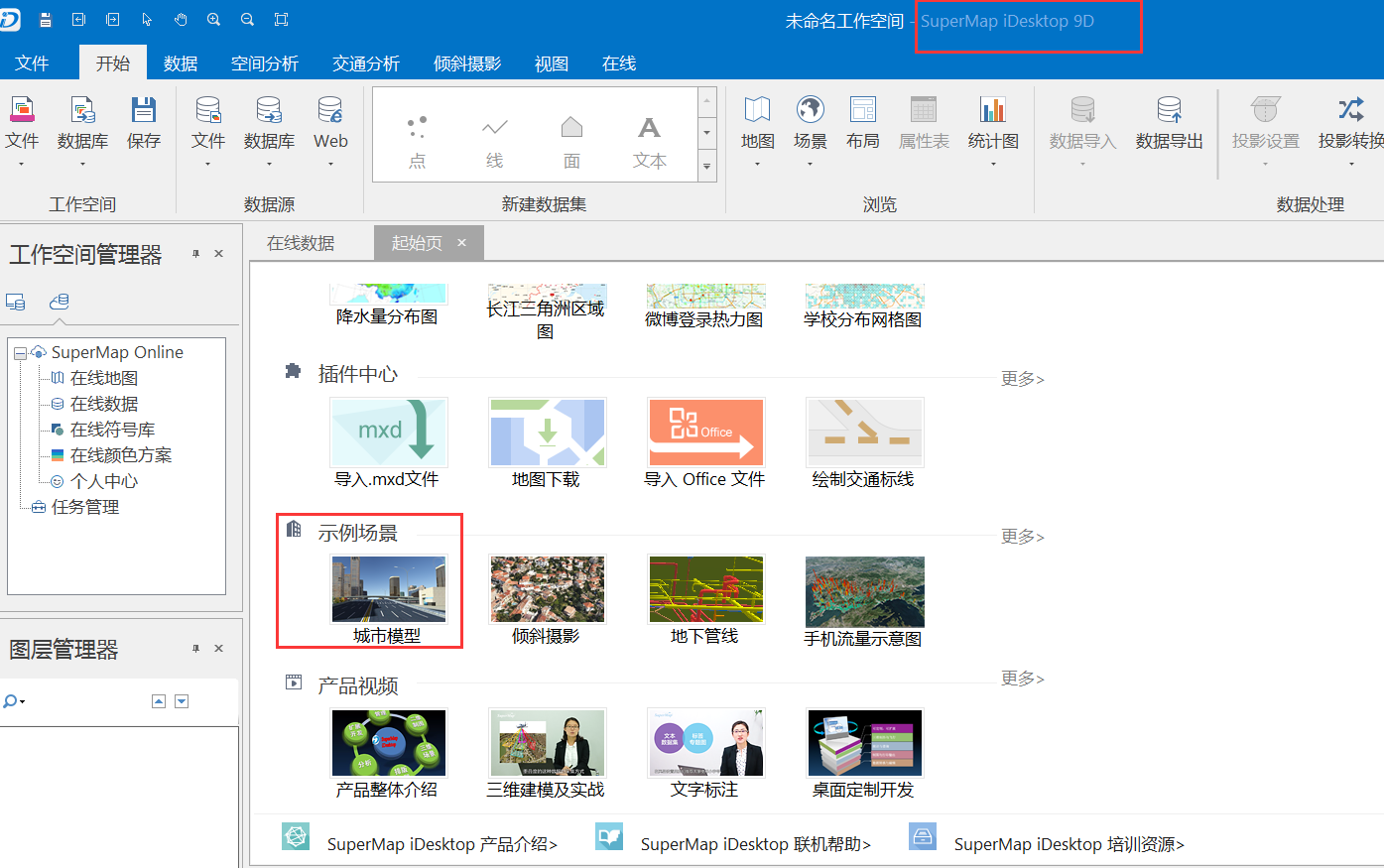Play 三维建模及实战 product video
1384x868 pixels.
(x=547, y=743)
